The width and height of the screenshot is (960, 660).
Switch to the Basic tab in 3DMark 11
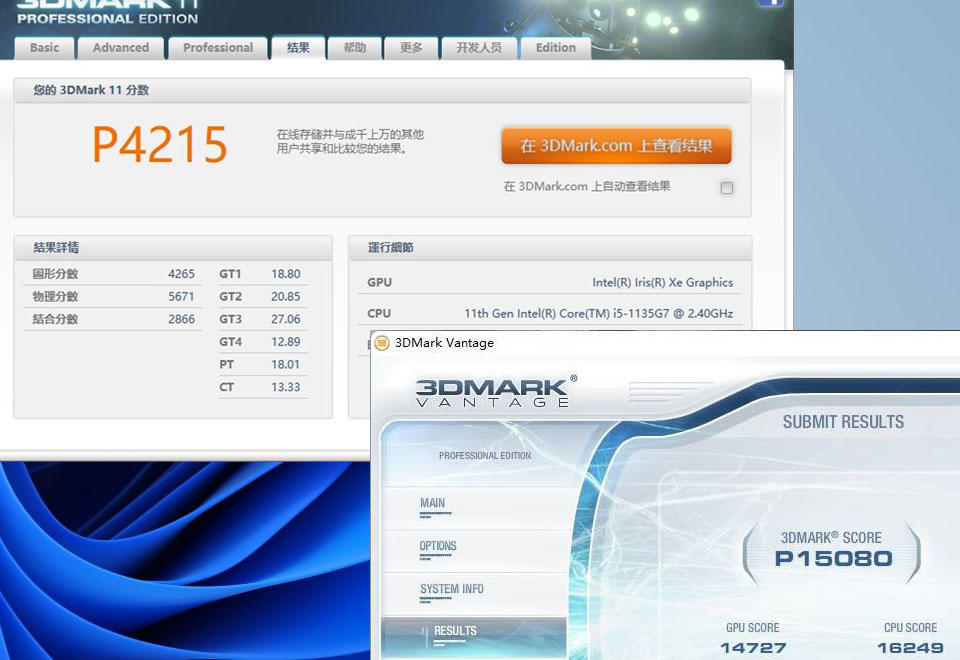45,48
